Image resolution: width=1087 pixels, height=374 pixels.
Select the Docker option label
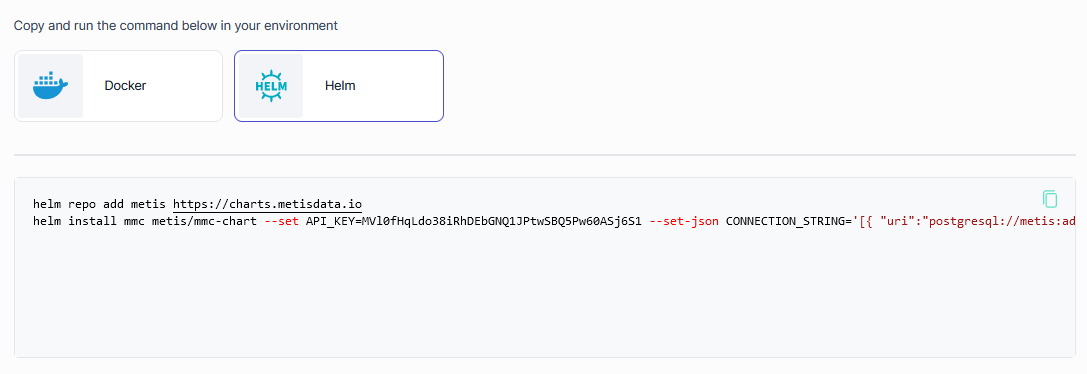[x=125, y=86]
